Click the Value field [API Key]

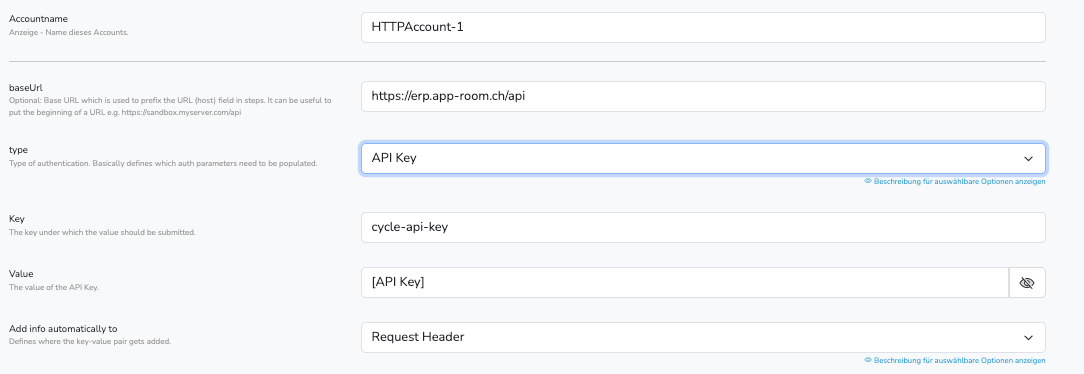[x=685, y=283]
